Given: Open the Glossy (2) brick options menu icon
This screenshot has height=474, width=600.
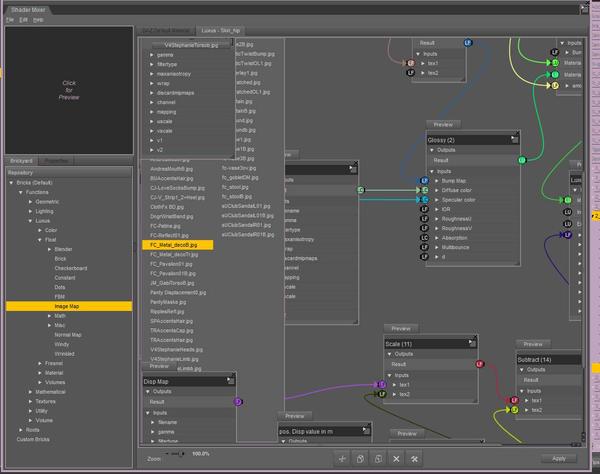Looking at the screenshot, I should 514,140.
